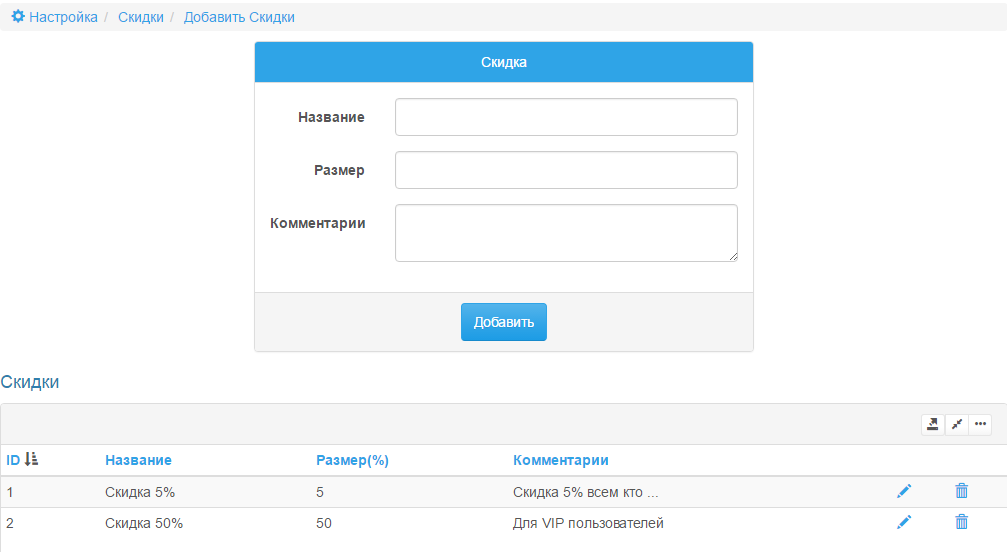Click the Добавить button
The width and height of the screenshot is (1007, 552).
(x=504, y=322)
